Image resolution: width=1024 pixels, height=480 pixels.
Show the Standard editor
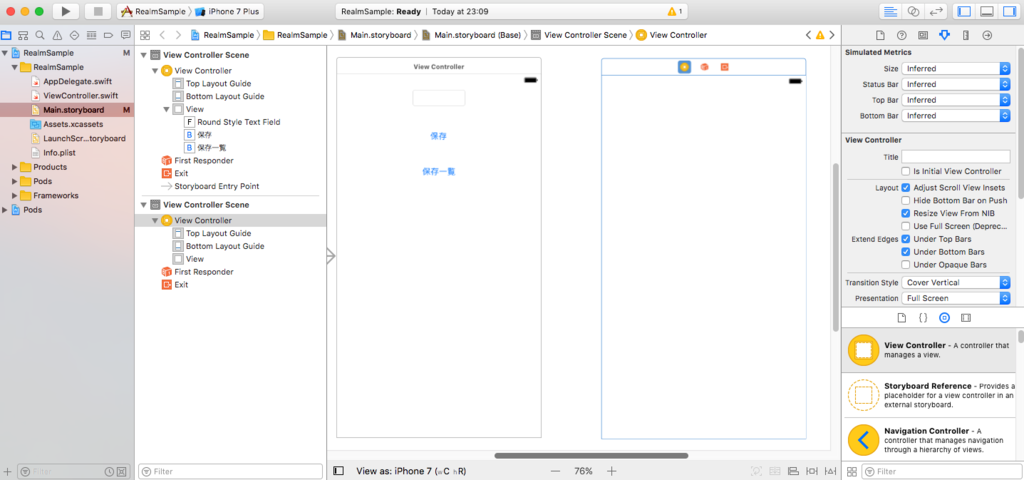click(890, 12)
